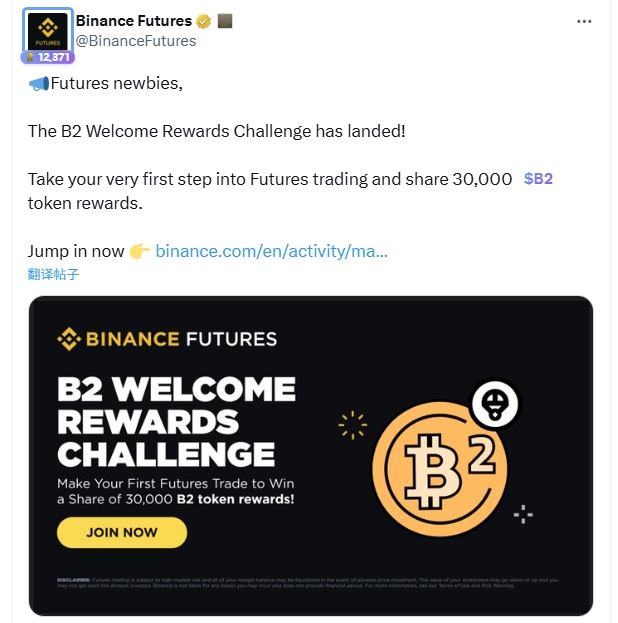Open the B2 Welcome Rewards Challenge banner image
The width and height of the screenshot is (618, 623).
311,456
